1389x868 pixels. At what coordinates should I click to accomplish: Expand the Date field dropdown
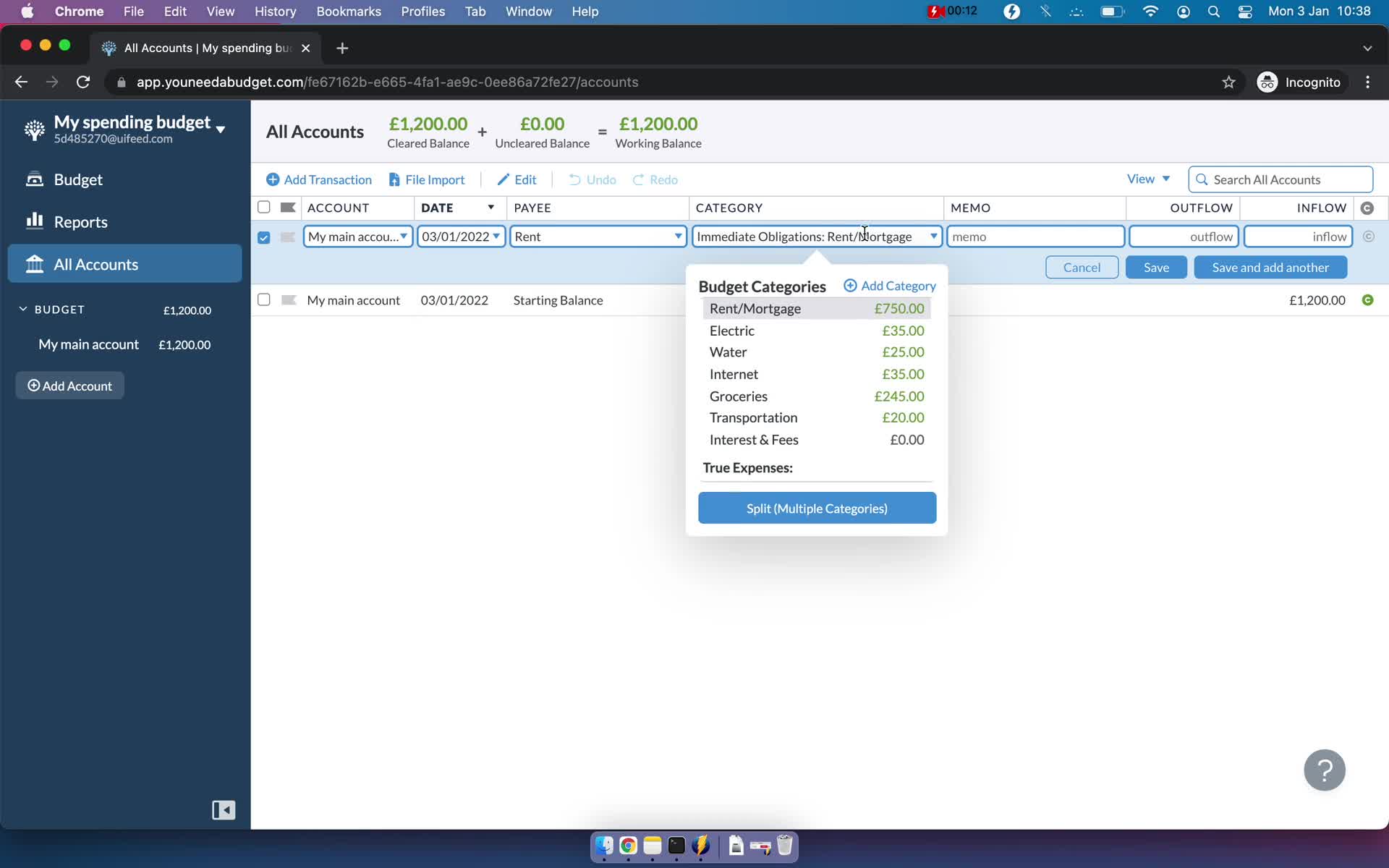[x=496, y=236]
